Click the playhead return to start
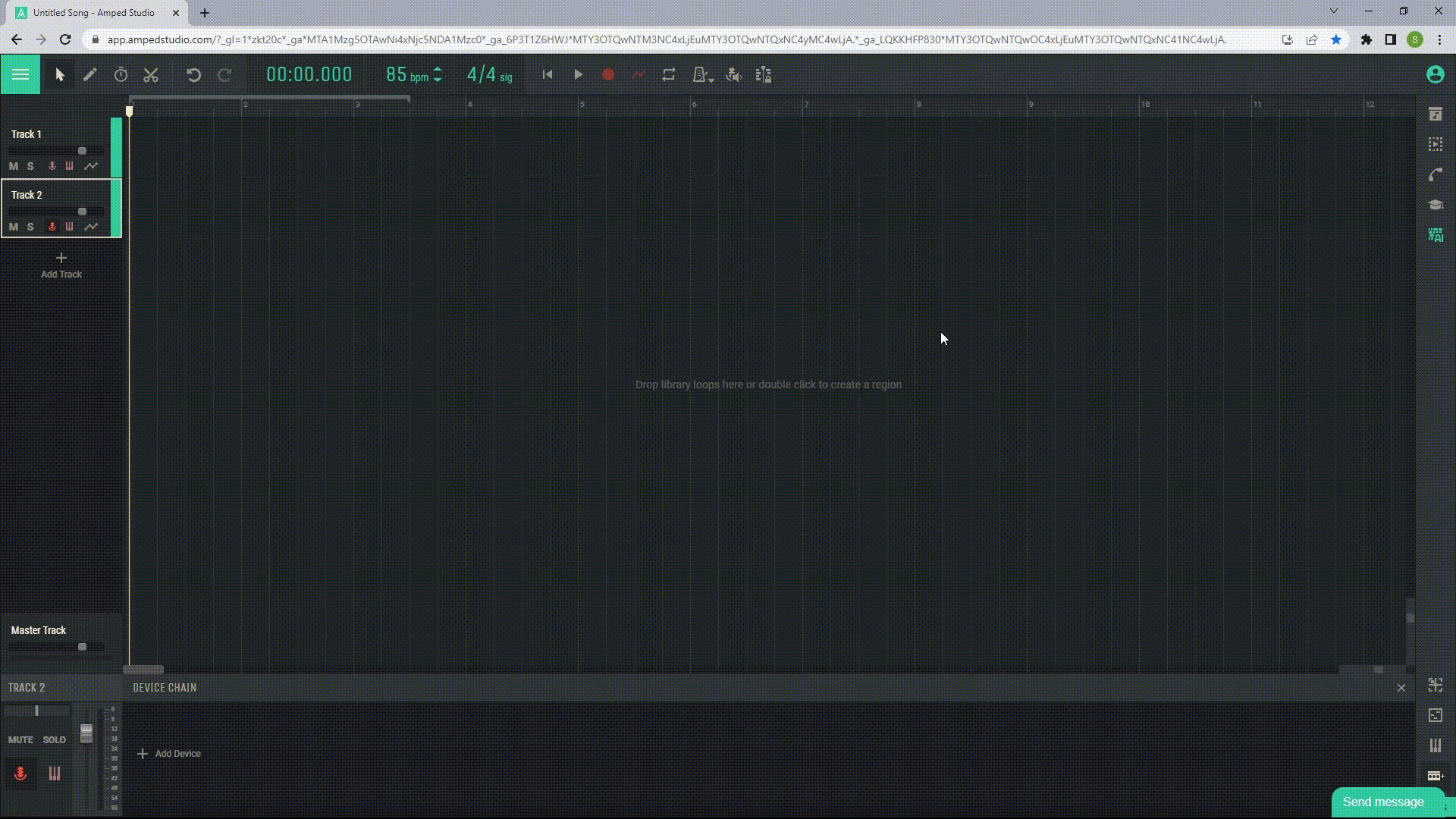This screenshot has height=819, width=1456. [x=548, y=75]
